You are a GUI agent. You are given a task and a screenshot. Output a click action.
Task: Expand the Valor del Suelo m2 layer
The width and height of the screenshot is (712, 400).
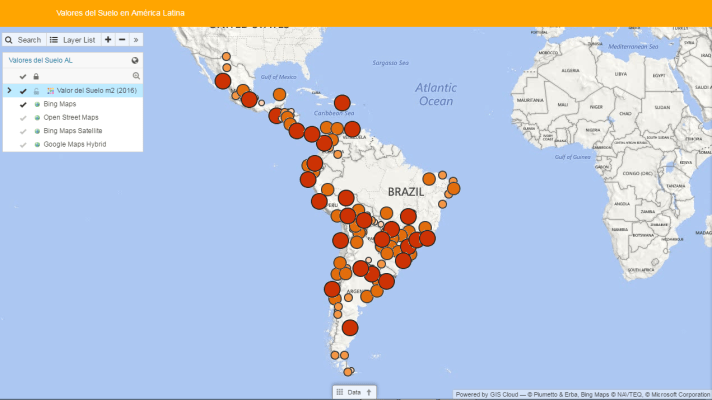[x=9, y=90]
